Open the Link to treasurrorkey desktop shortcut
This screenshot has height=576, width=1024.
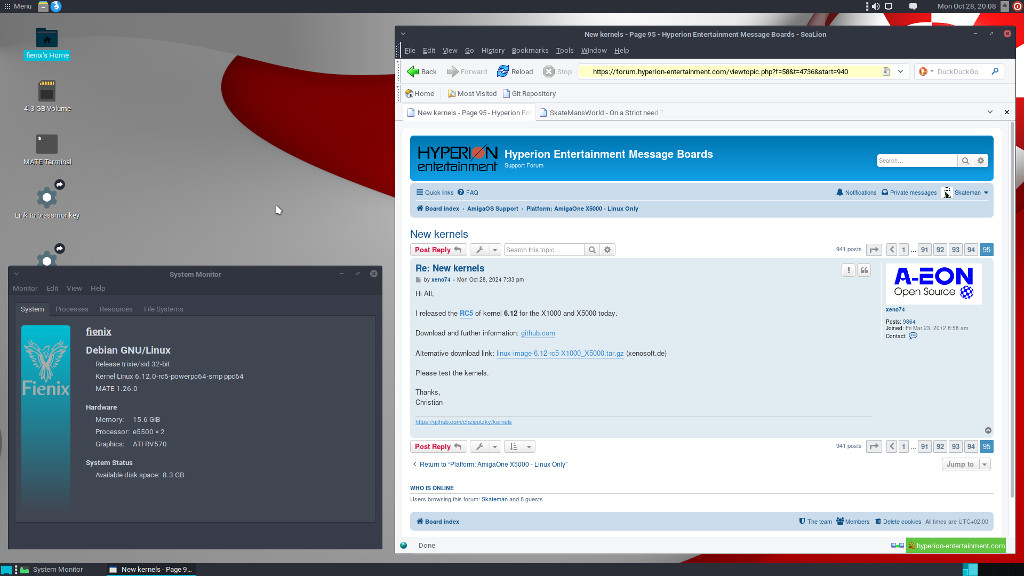pos(47,197)
